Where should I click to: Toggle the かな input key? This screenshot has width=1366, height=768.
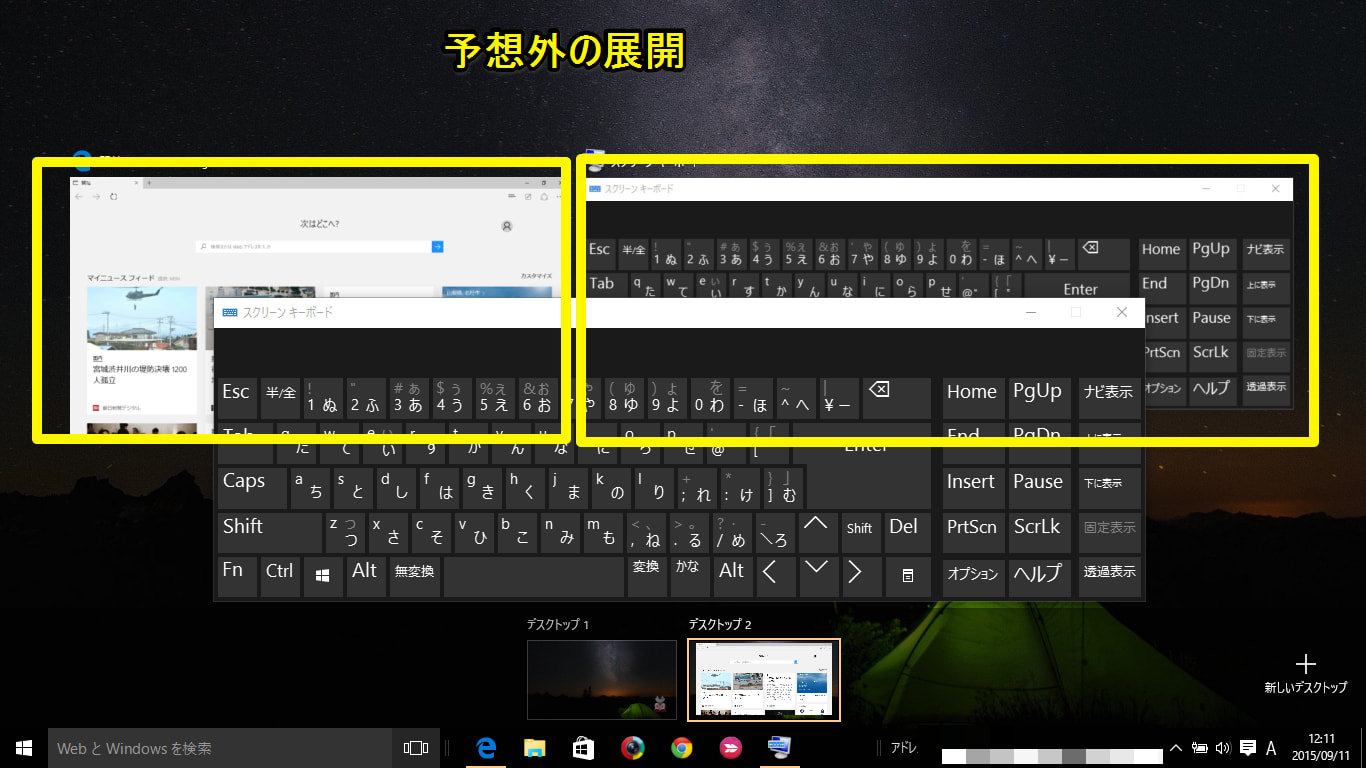pyautogui.click(x=687, y=574)
